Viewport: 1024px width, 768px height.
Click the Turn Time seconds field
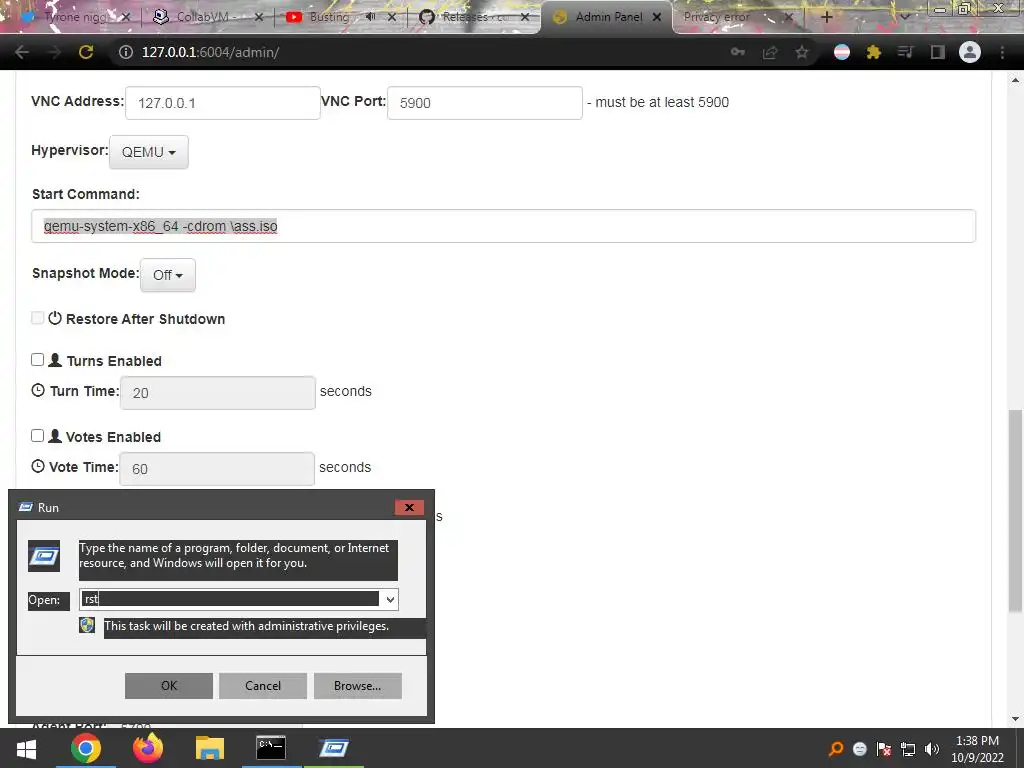[217, 392]
